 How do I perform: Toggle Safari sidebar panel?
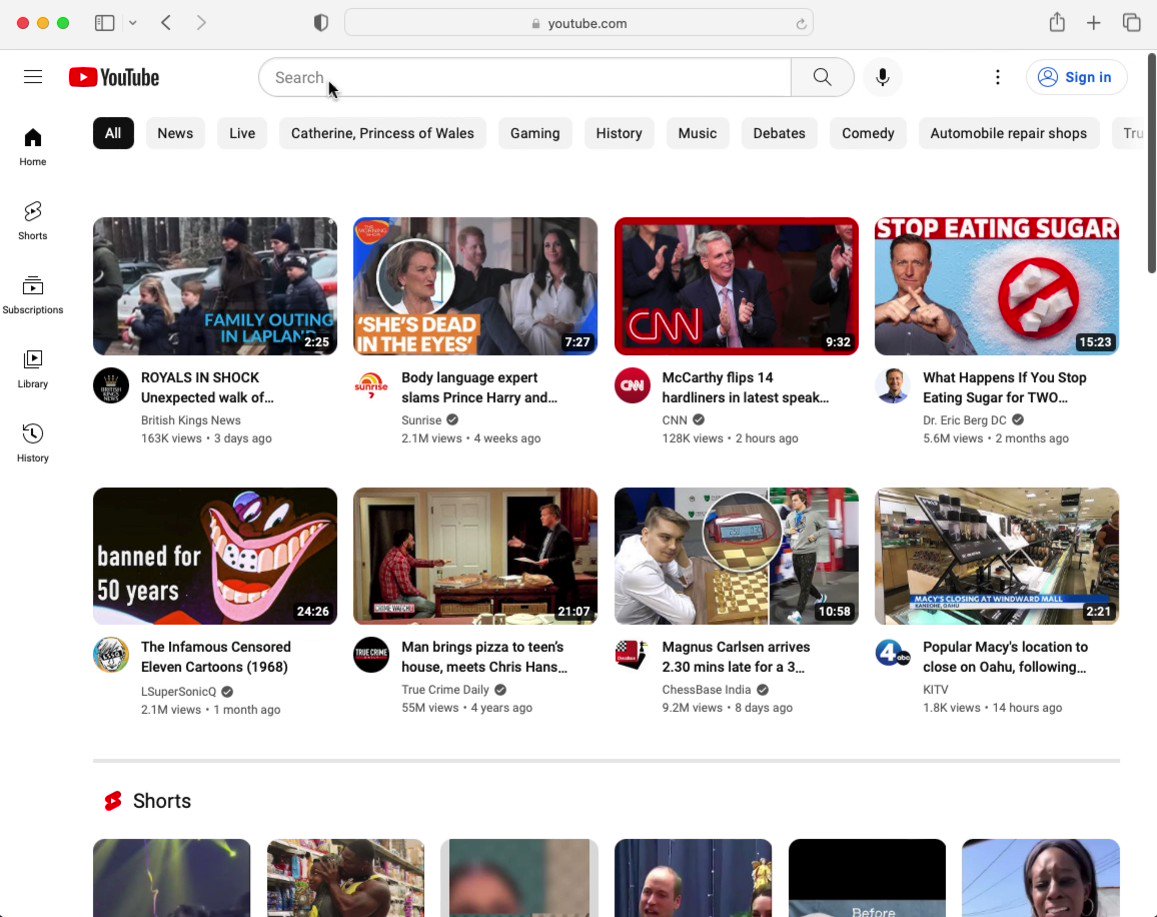[105, 23]
